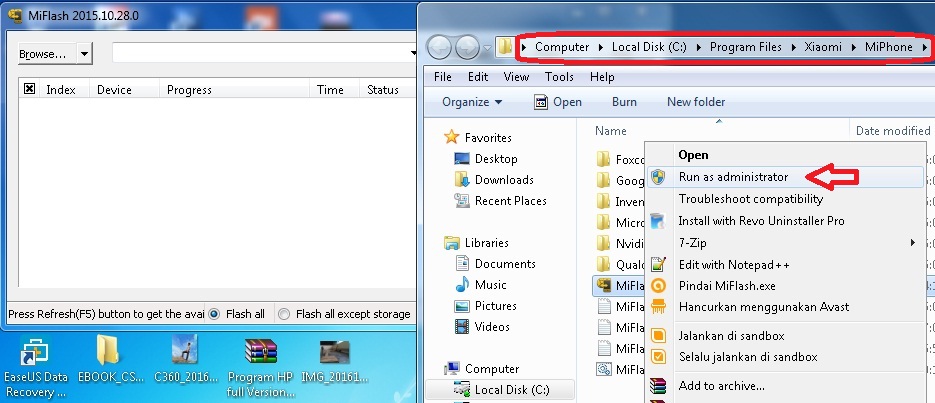Image resolution: width=935 pixels, height=403 pixels.
Task: Expand the arrow between Xiaomi and MiPhone
Action: click(853, 46)
